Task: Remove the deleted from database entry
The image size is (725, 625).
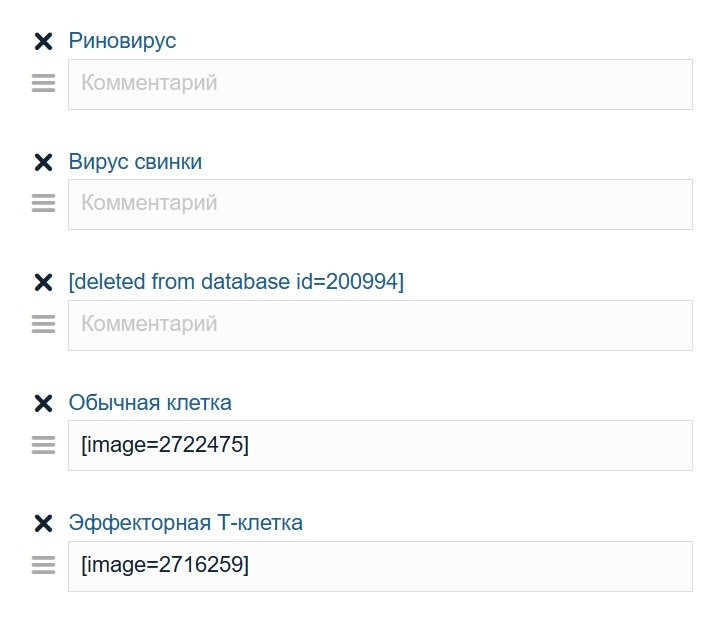Action: (x=43, y=282)
